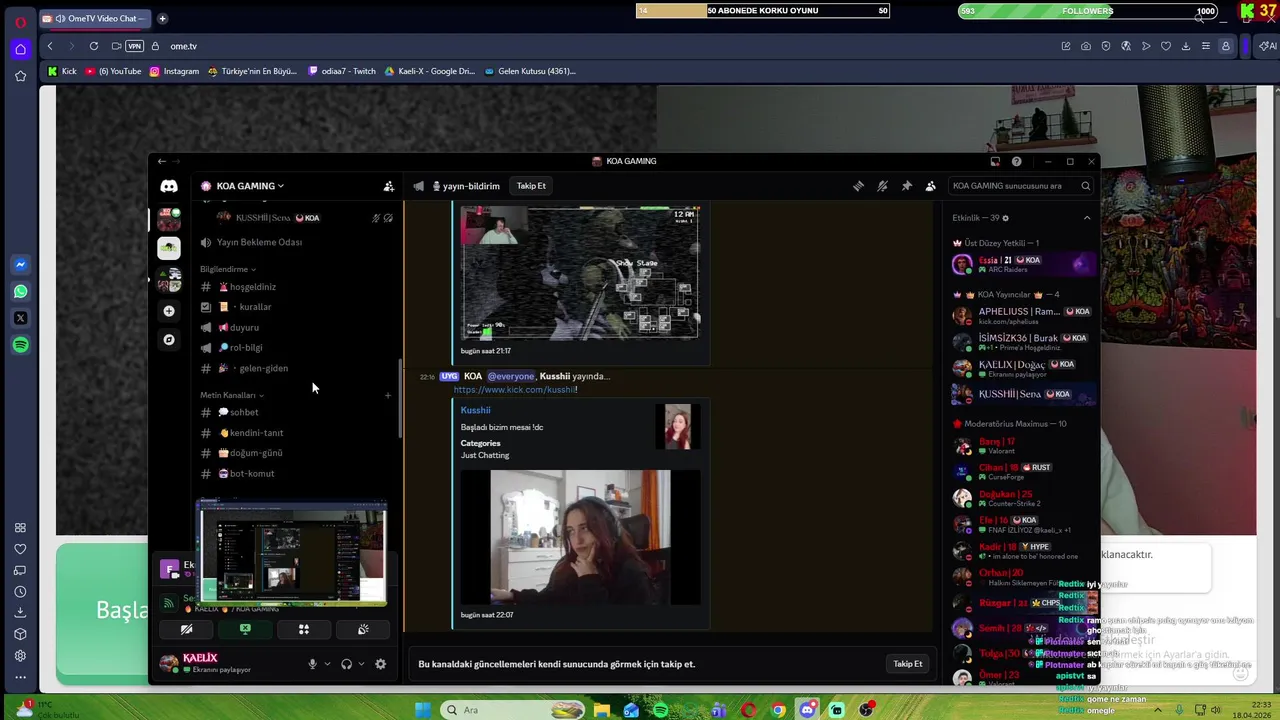
Task: Open Spotify from Windows taskbar
Action: (660, 710)
